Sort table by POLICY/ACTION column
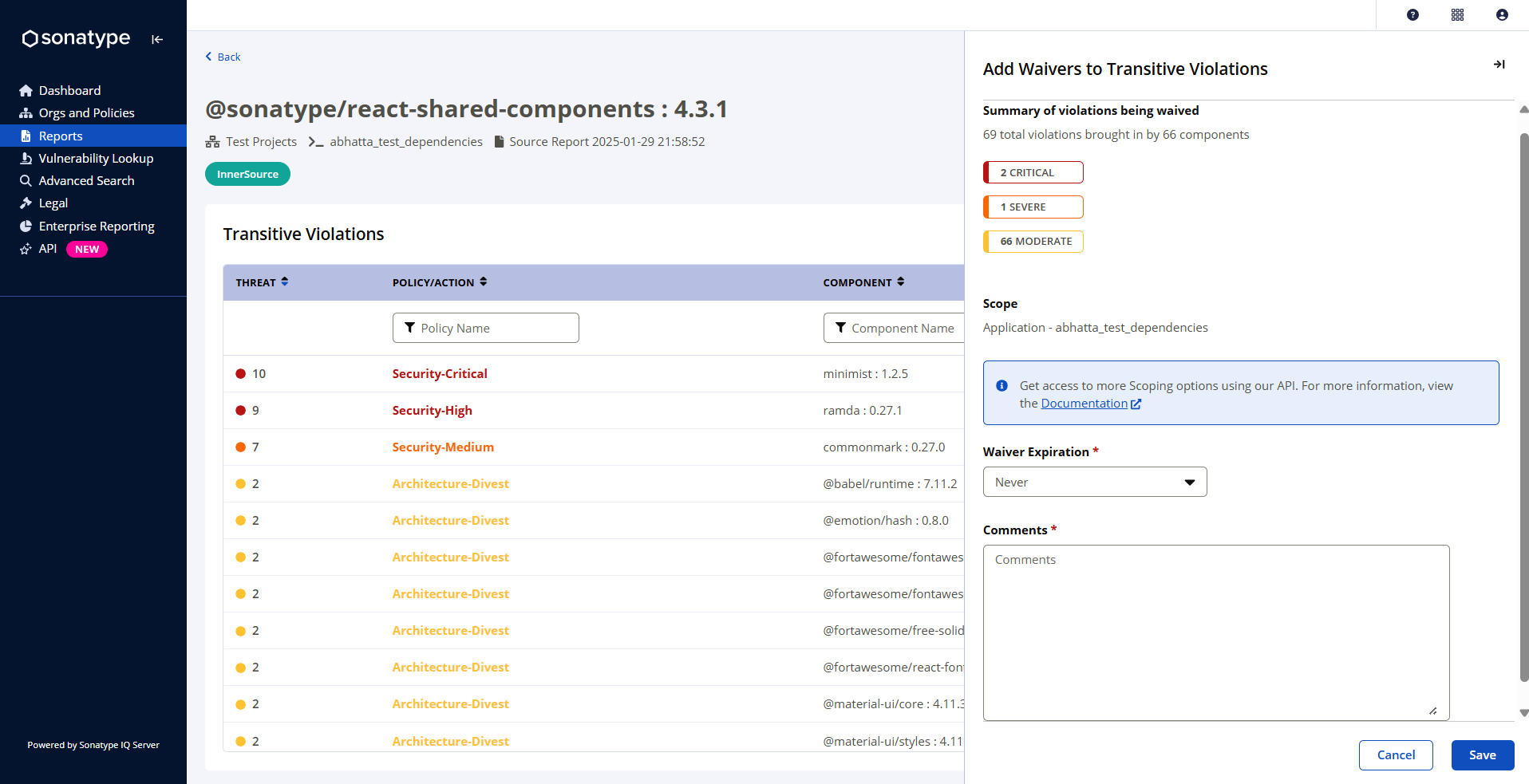1529x784 pixels. click(440, 282)
